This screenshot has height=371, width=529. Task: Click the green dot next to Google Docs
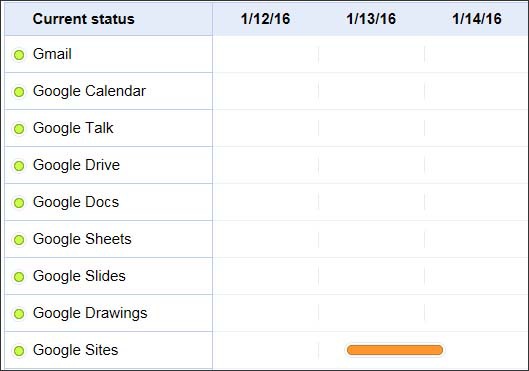tap(19, 203)
